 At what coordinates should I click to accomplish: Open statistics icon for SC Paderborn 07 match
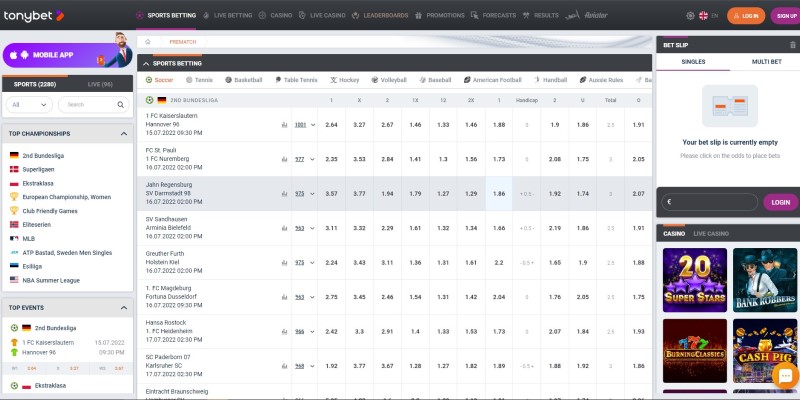pos(284,366)
